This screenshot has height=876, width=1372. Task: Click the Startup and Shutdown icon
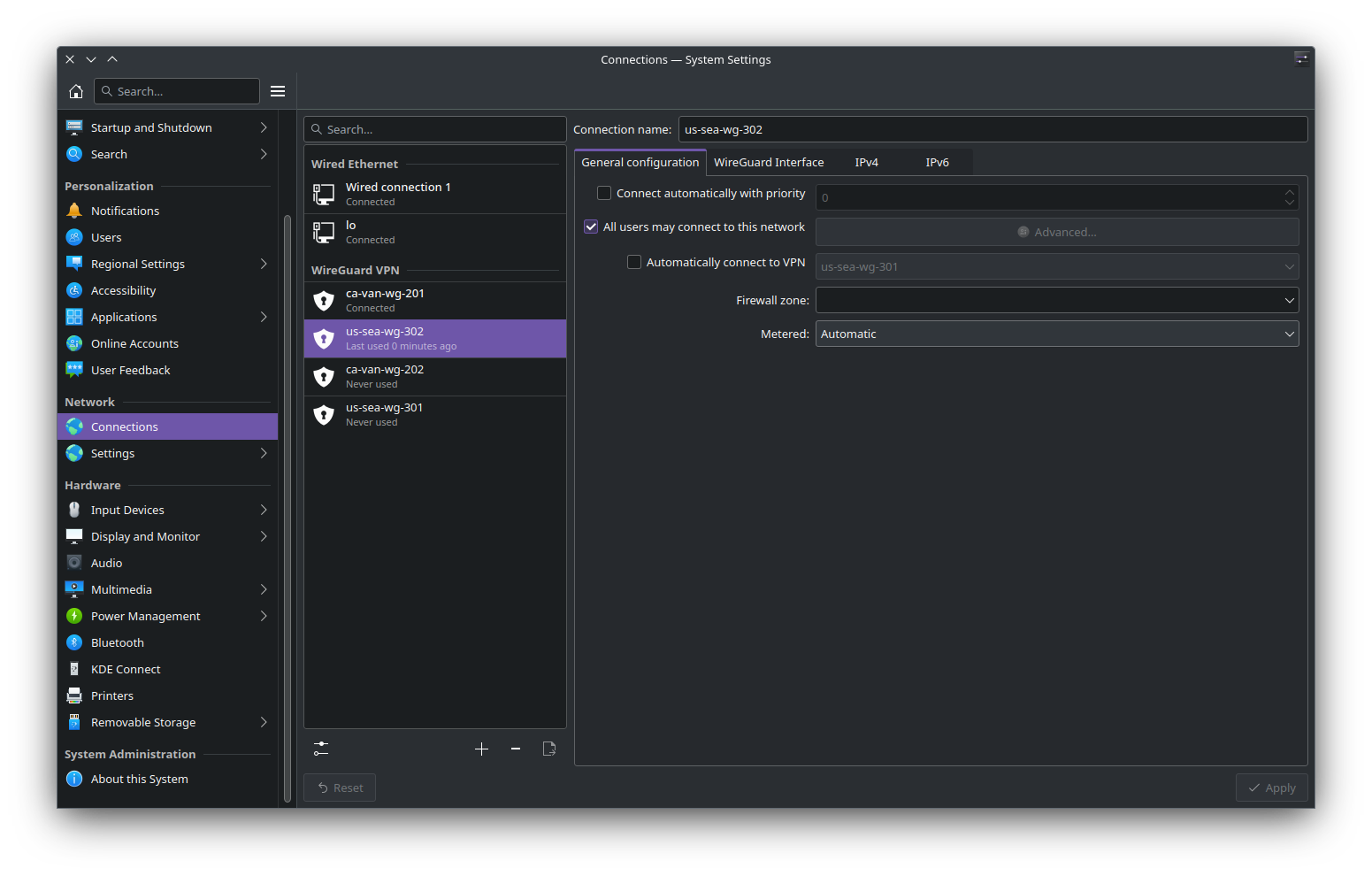tap(74, 127)
